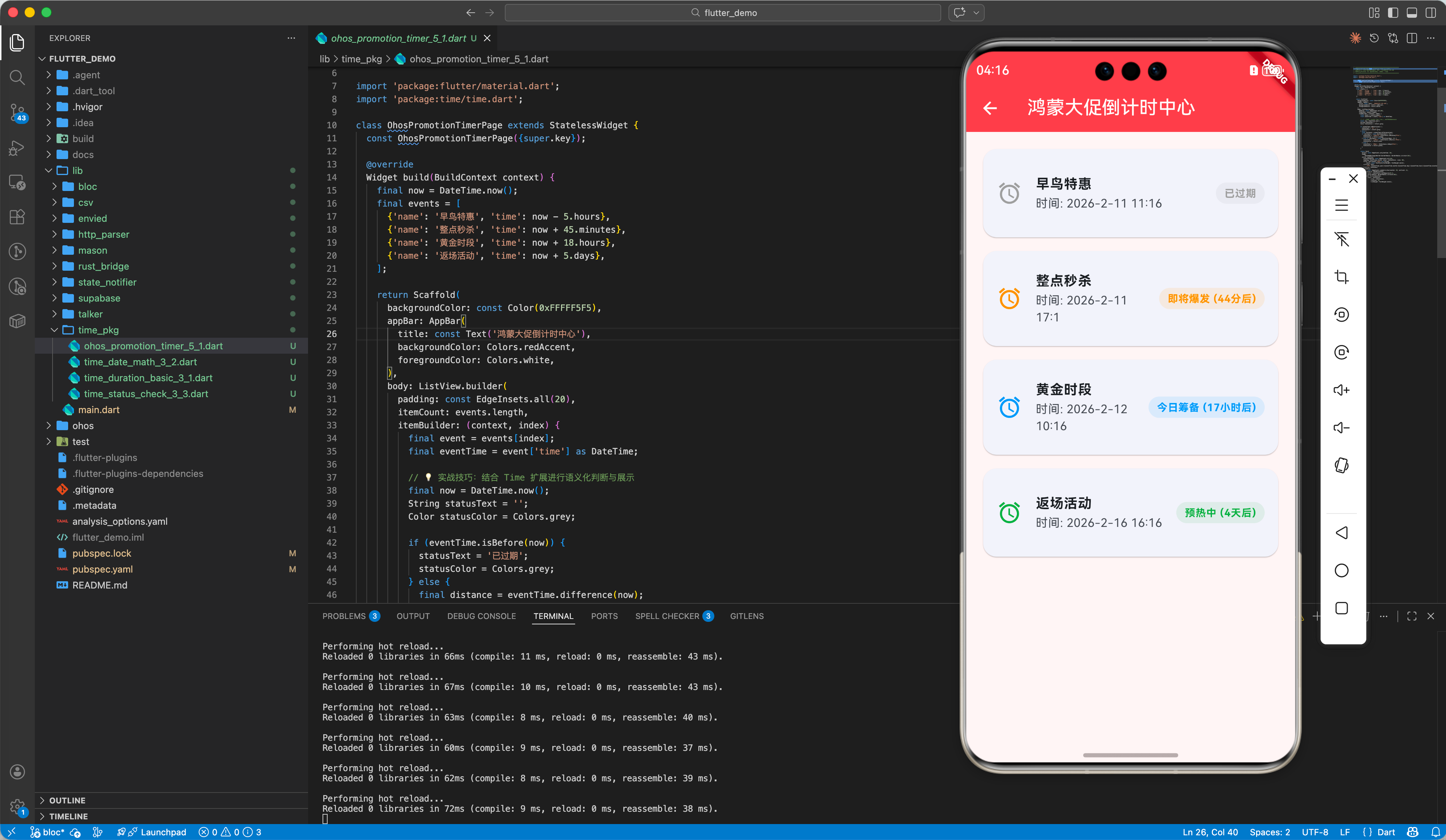The width and height of the screenshot is (1446, 840).
Task: Open the Search view in activity bar
Action: (17, 78)
